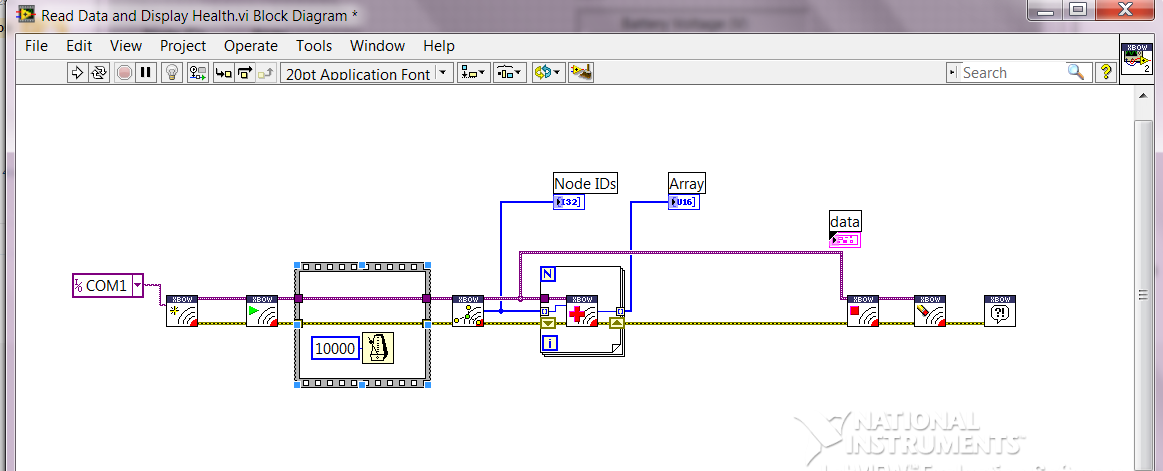Select the XBOW Start (green play) VI
Image resolution: width=1163 pixels, height=471 pixels.
262,311
